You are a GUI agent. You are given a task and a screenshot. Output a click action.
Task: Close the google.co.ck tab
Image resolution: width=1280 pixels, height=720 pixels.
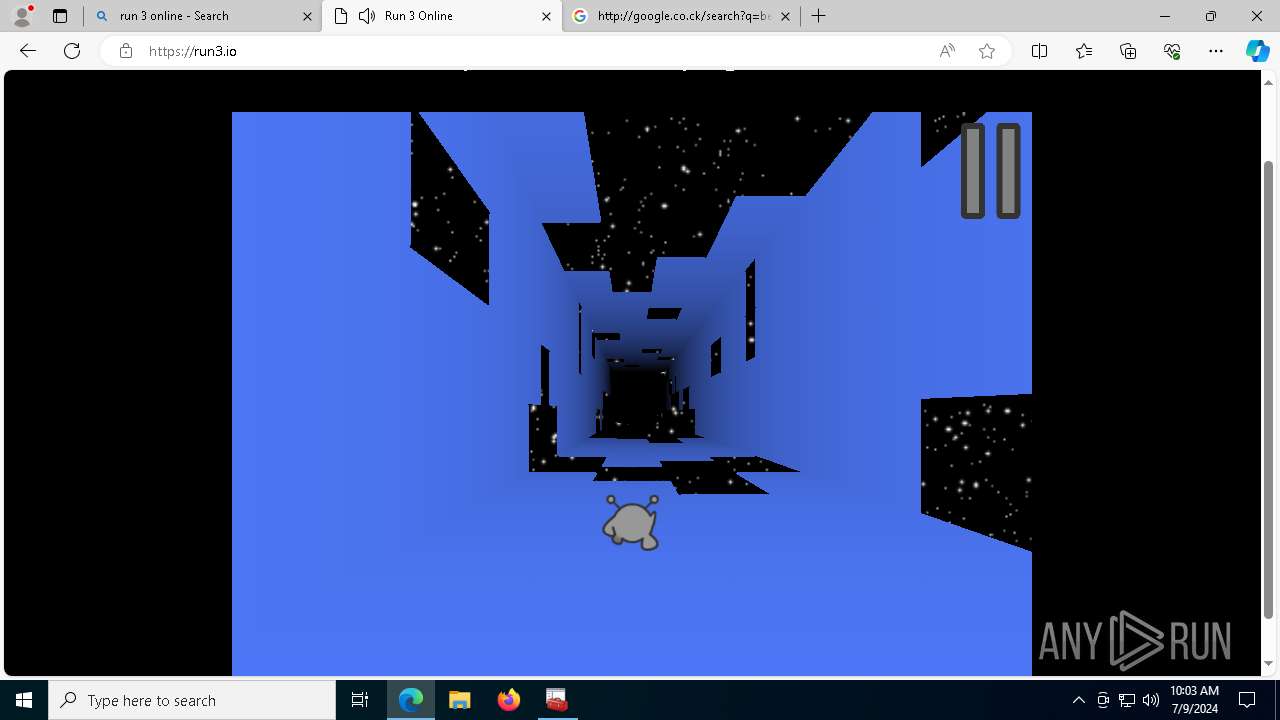click(785, 16)
